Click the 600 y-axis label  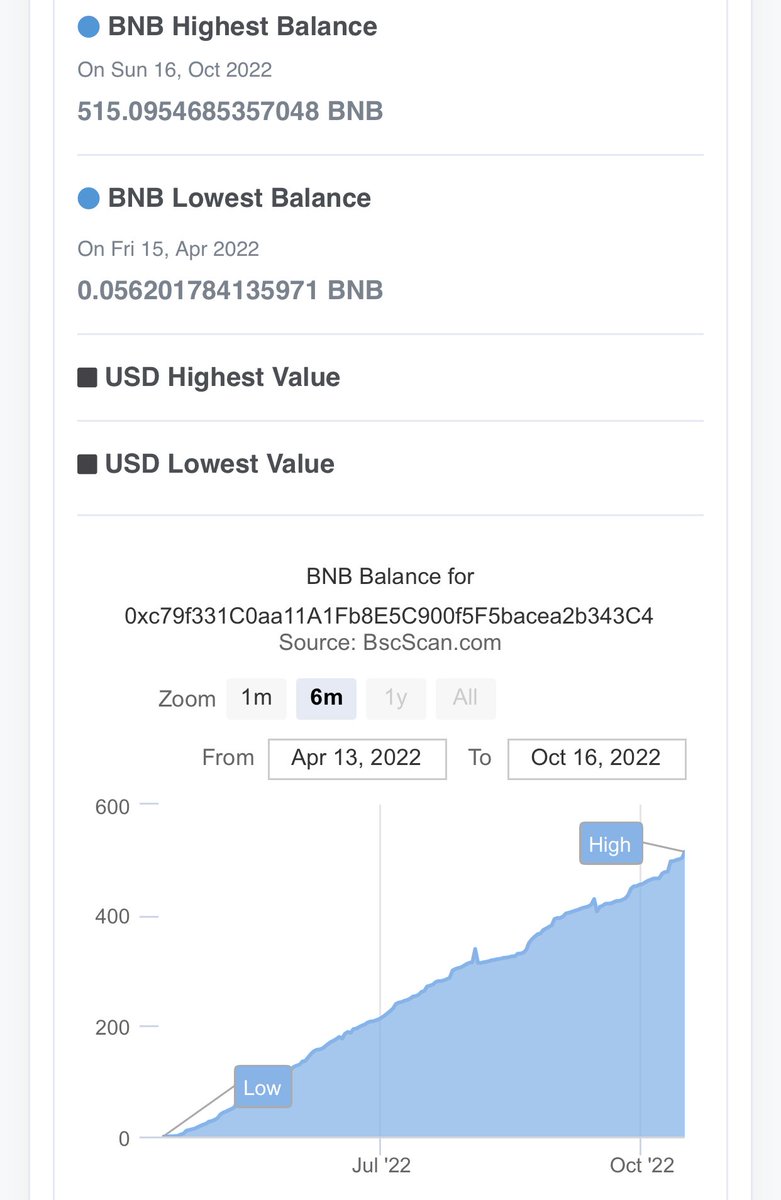[x=112, y=806]
